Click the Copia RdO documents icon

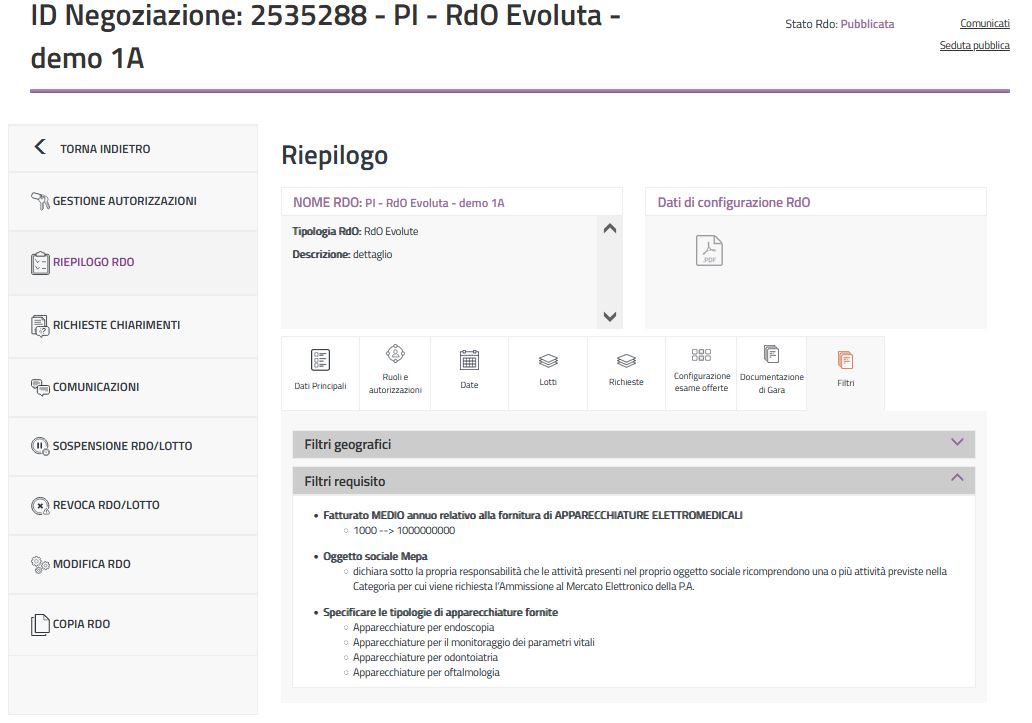pyautogui.click(x=40, y=624)
